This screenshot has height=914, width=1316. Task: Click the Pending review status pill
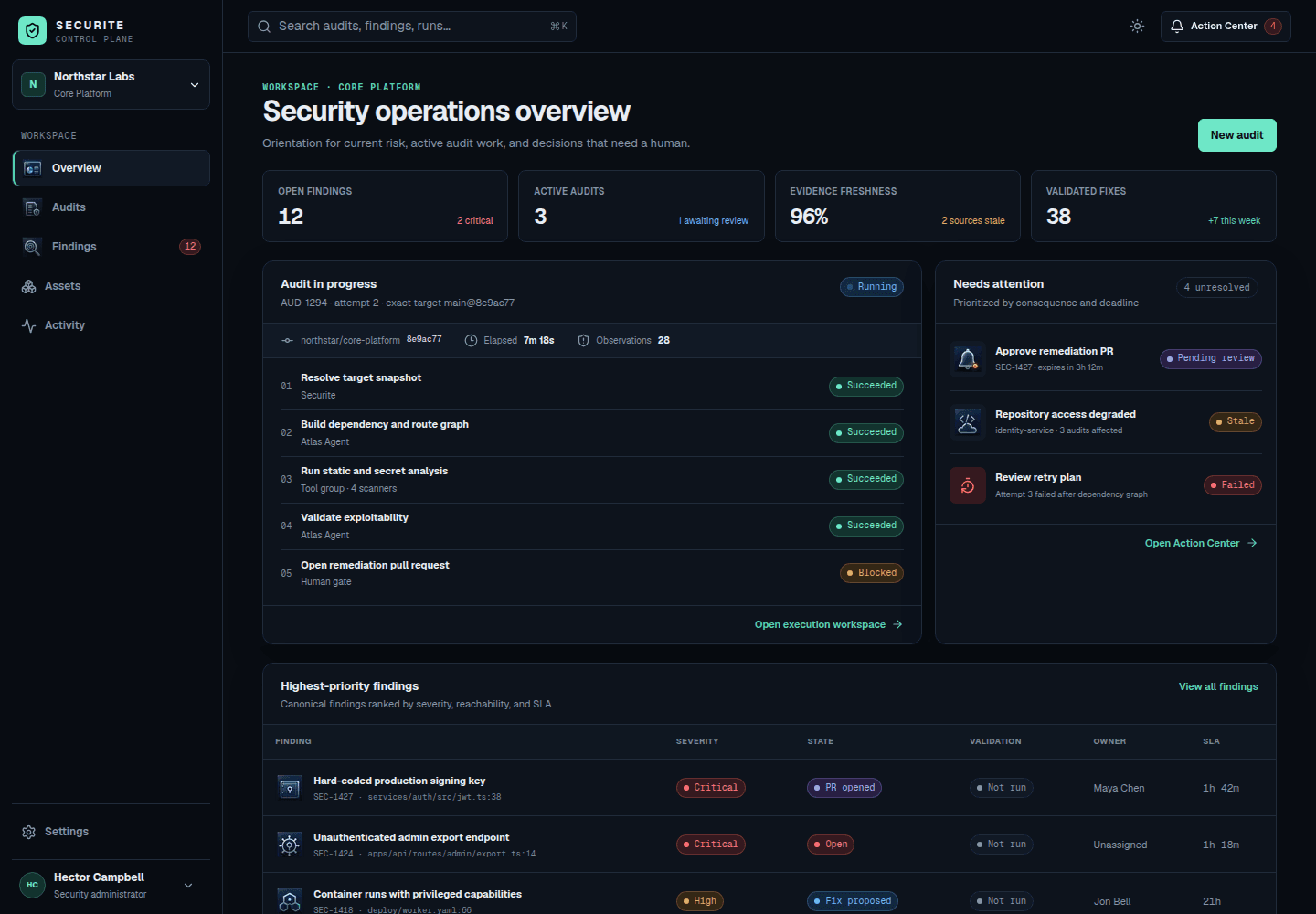(1211, 358)
